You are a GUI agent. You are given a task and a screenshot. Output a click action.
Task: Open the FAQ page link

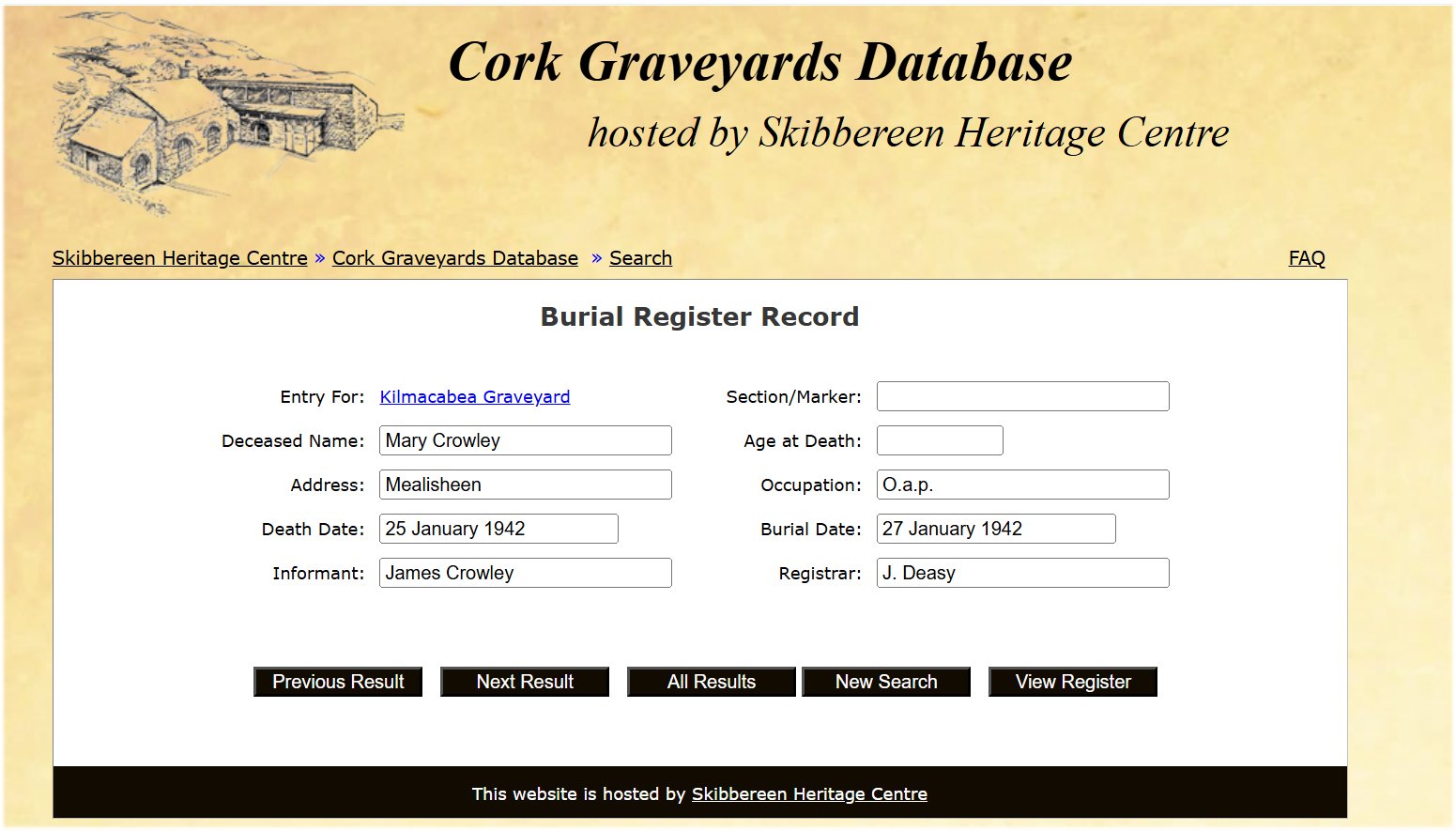coord(1307,258)
